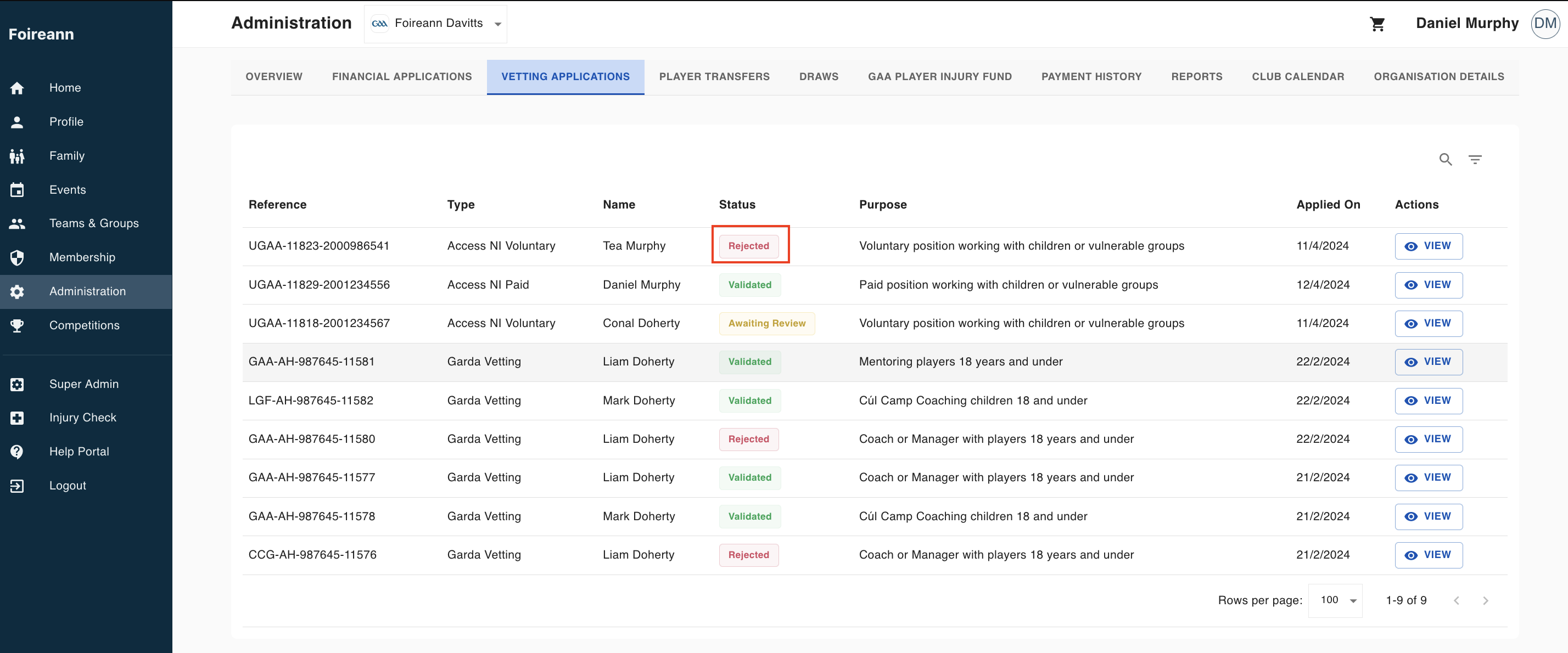Open the Draws tab

[819, 77]
